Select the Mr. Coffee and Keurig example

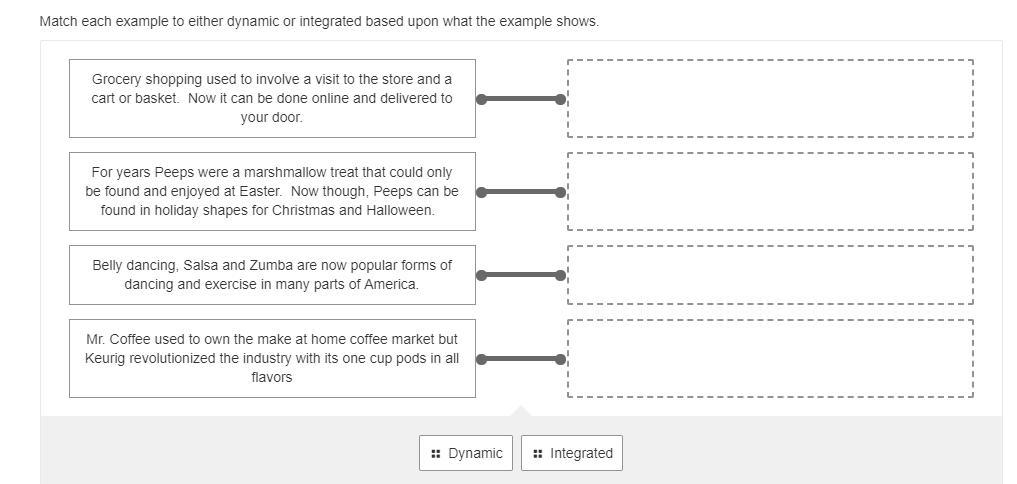point(272,358)
